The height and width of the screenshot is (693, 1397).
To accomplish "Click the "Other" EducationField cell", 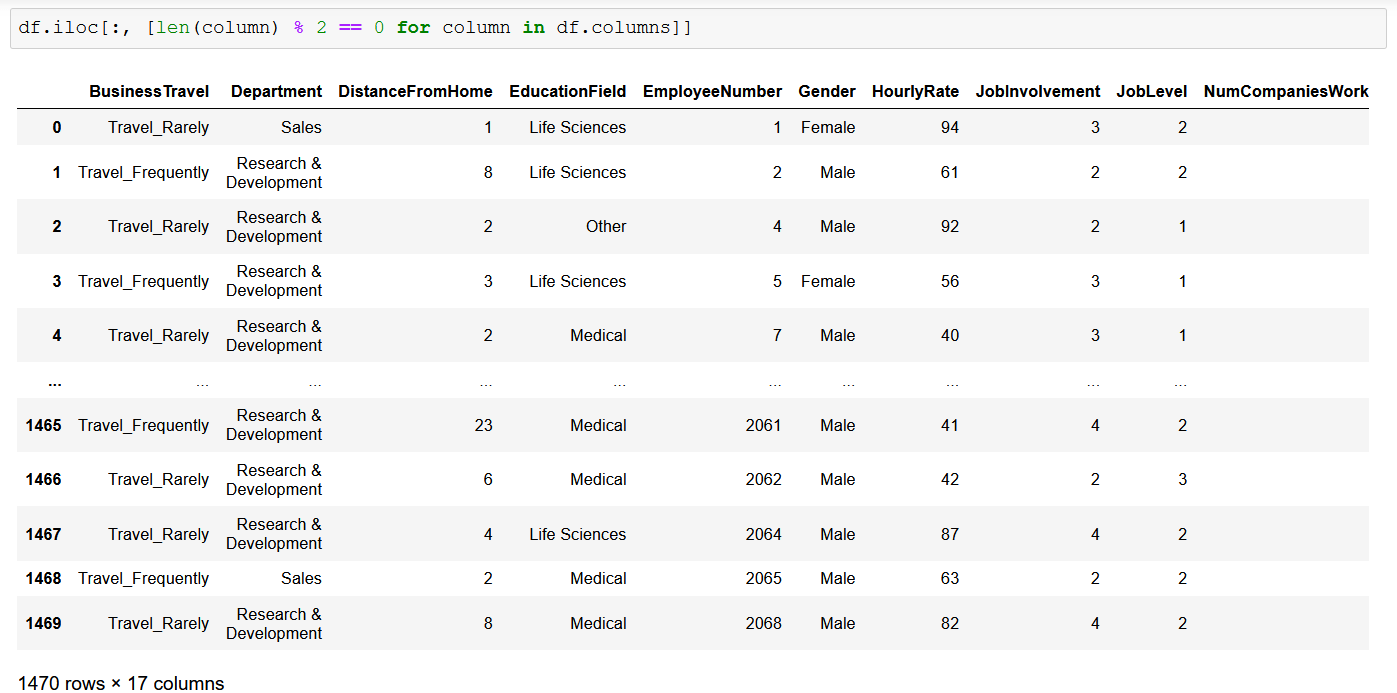I will click(606, 226).
